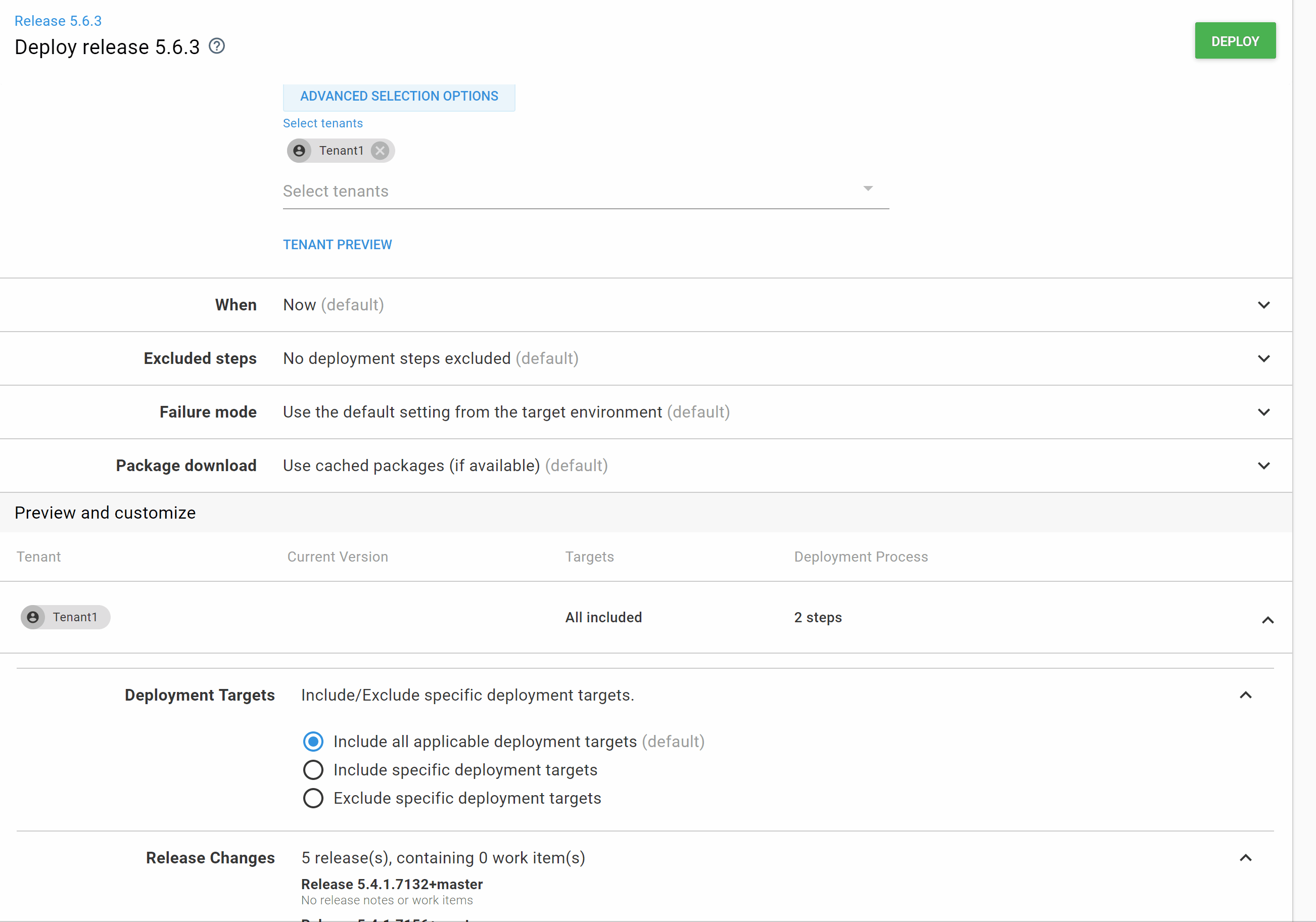
Task: Open the Select tenants dropdown
Action: coord(867,188)
